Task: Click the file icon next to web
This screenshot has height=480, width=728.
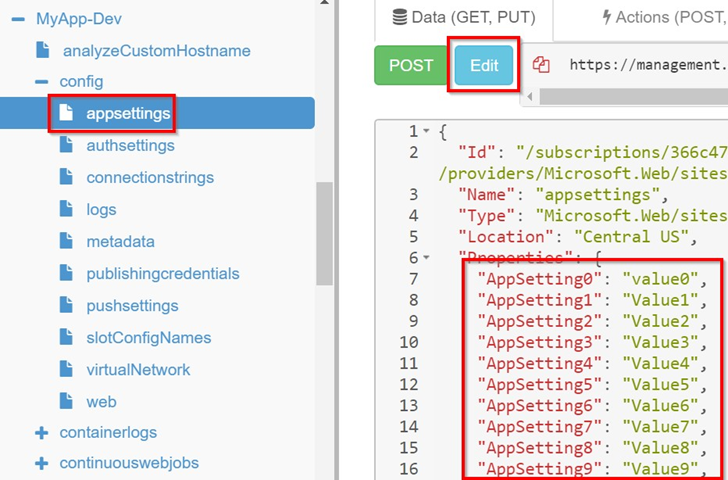Action: point(66,402)
